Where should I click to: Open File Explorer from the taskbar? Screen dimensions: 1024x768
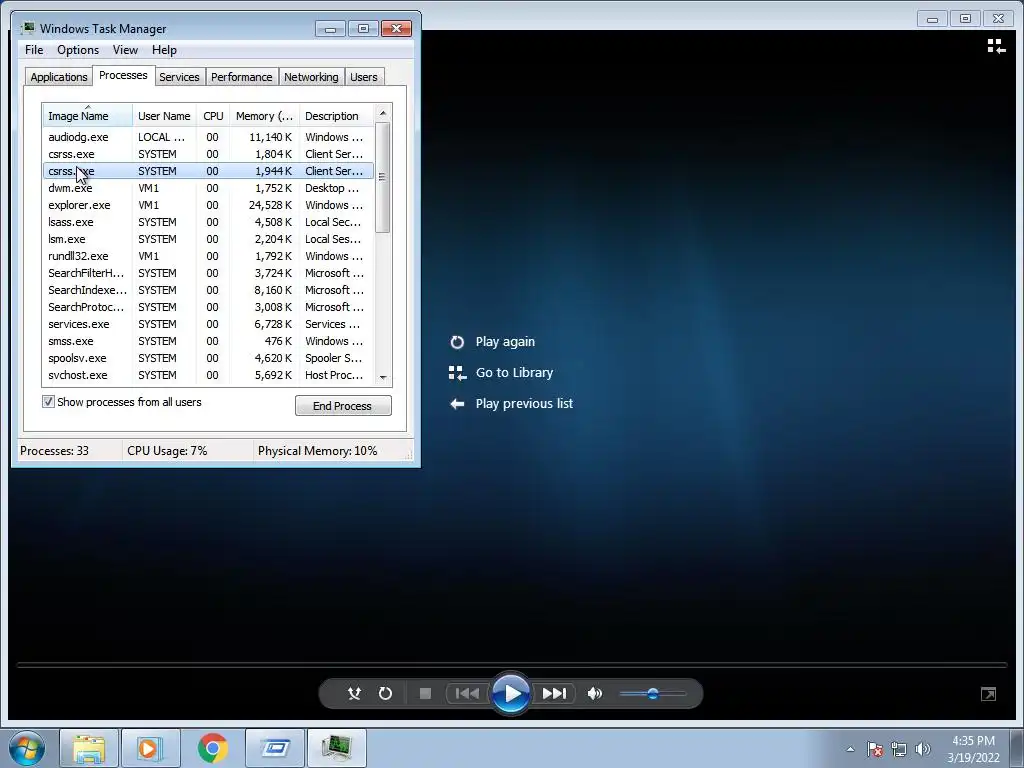click(x=89, y=748)
